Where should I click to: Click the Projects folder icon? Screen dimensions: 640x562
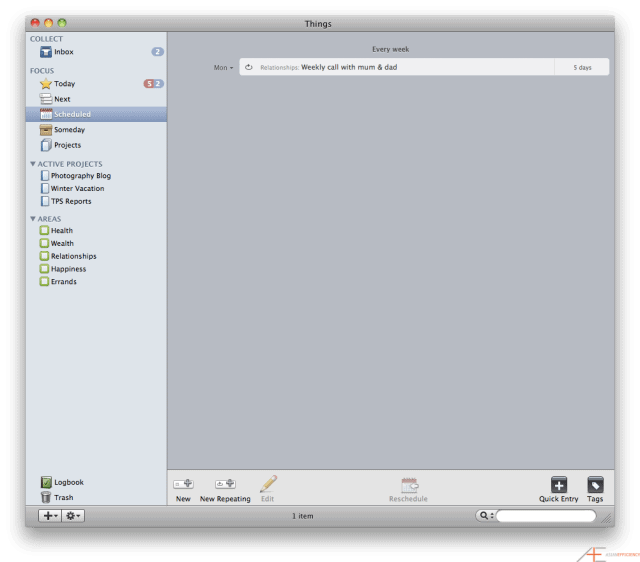tap(46, 145)
